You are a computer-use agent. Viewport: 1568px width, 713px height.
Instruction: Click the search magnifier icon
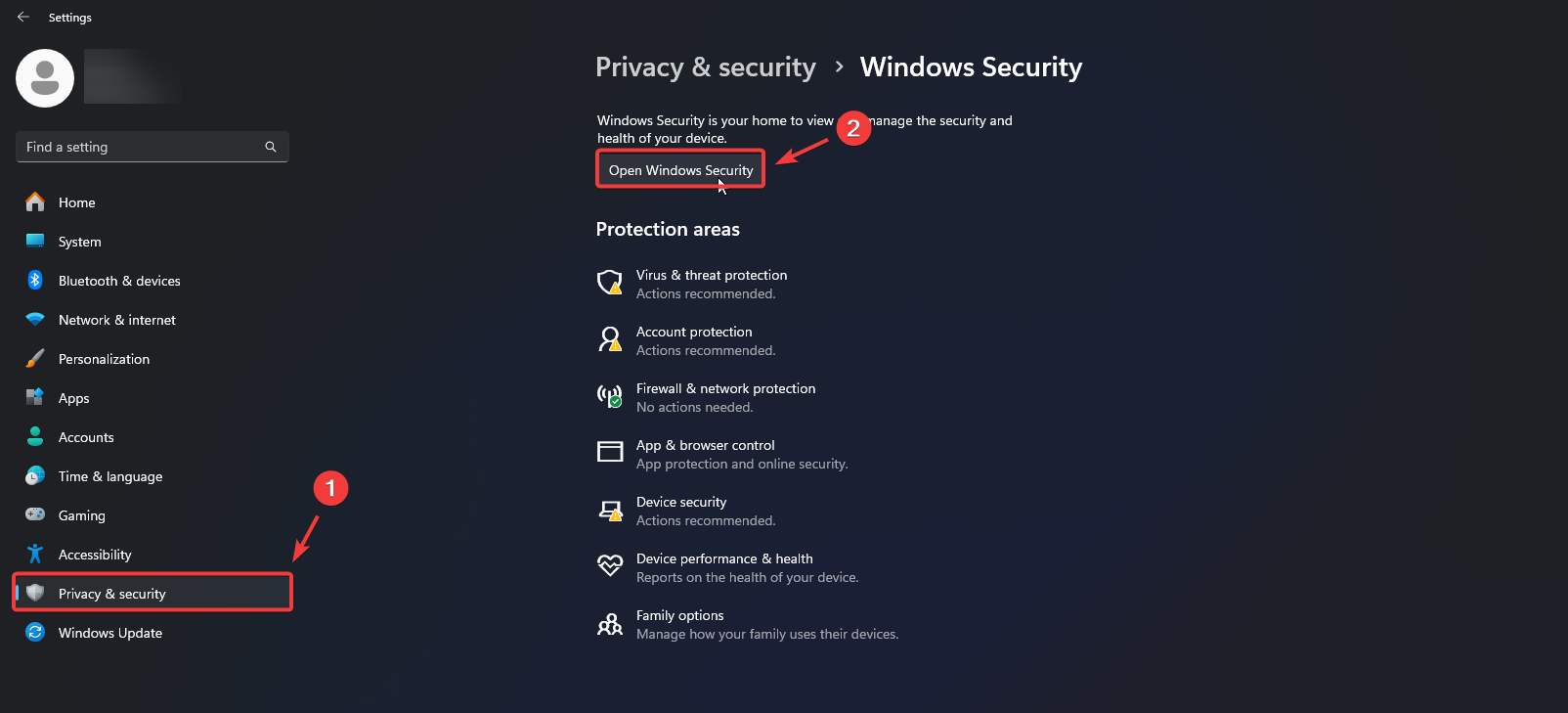(x=271, y=147)
